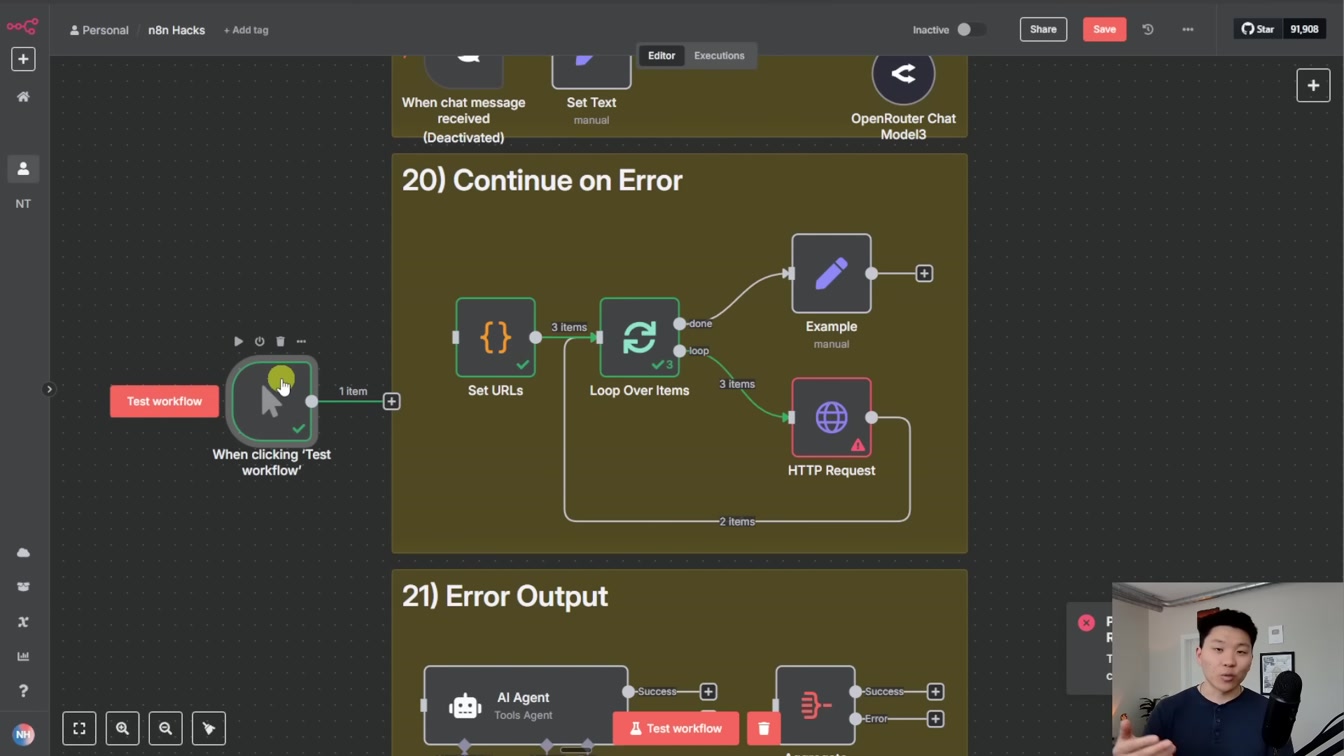Zoom in on the canvas
Image resolution: width=1344 pixels, height=756 pixels.
[x=122, y=728]
